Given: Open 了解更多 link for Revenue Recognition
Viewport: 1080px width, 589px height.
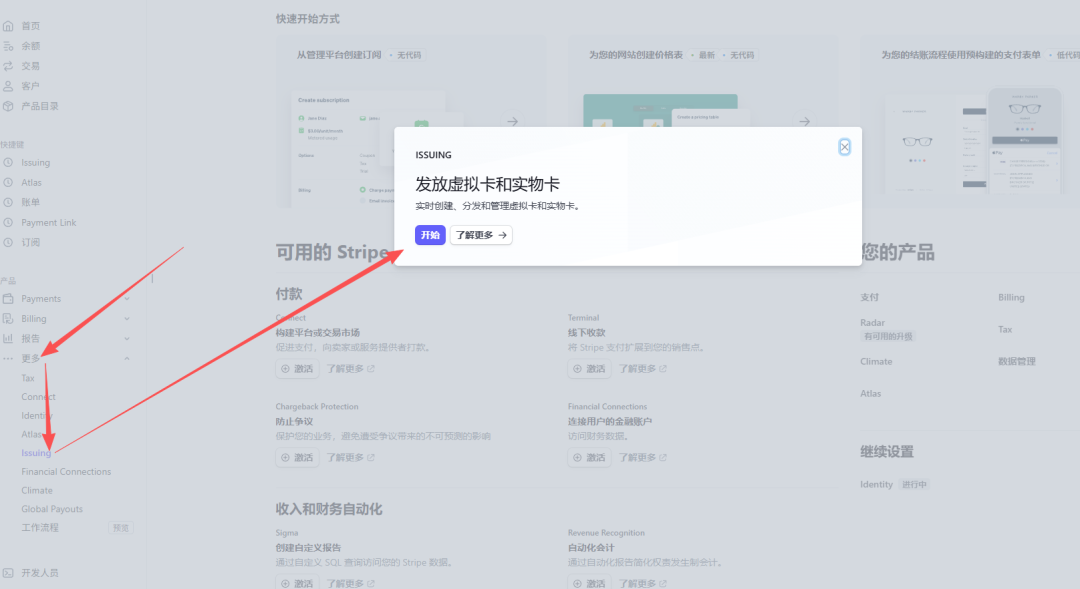Looking at the screenshot, I should tap(643, 583).
